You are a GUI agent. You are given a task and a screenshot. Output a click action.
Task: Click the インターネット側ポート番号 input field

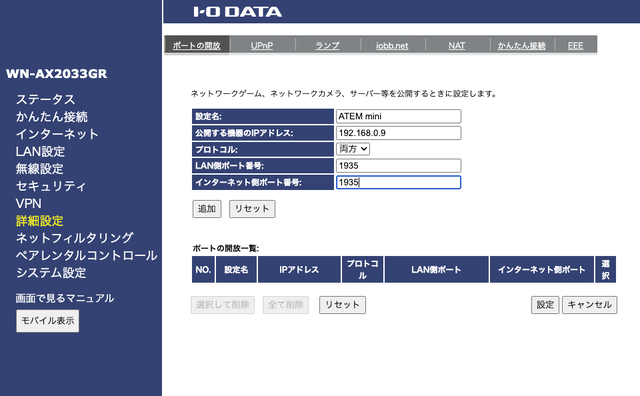tap(398, 182)
